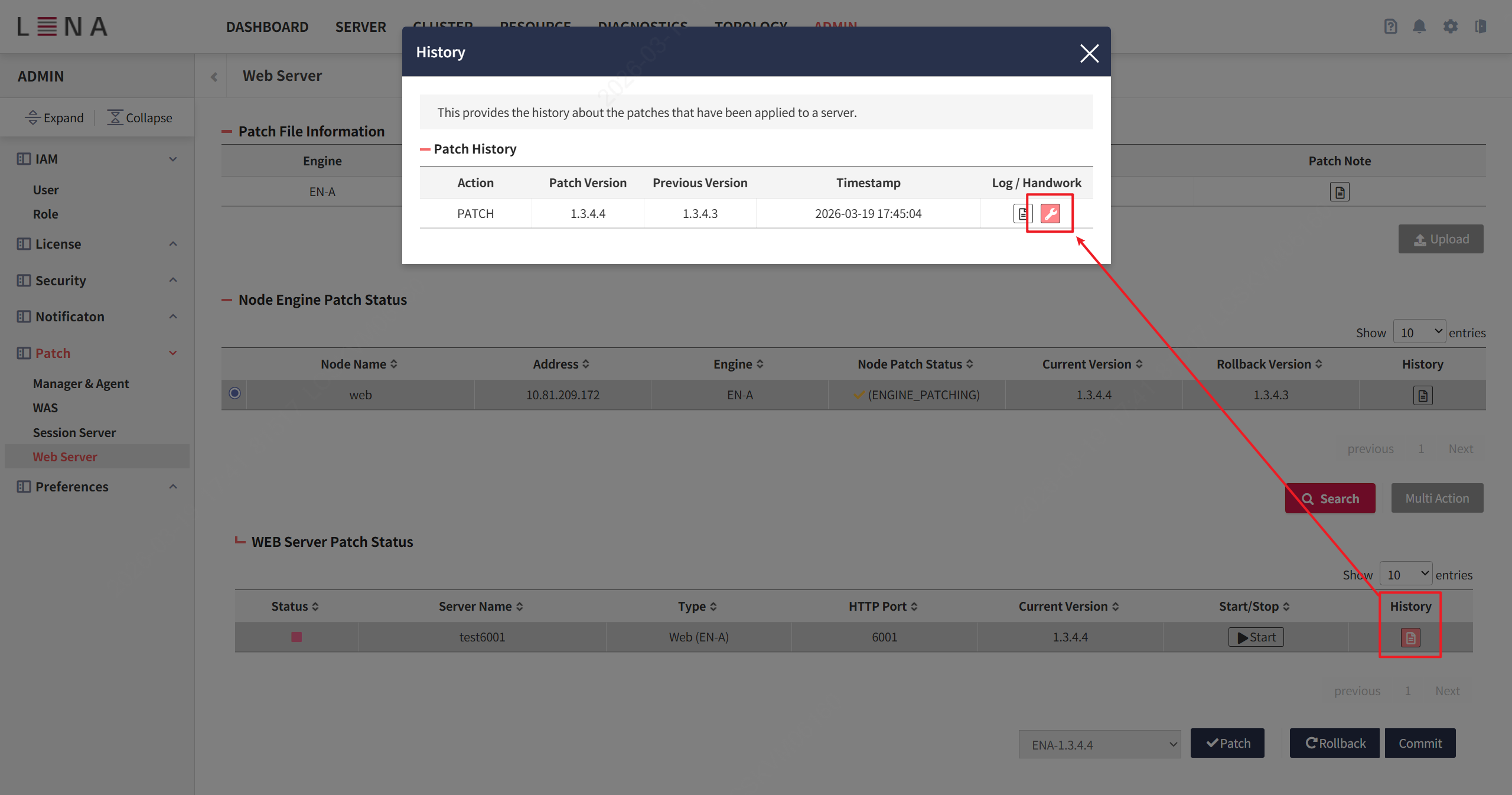Click the Preferences menu panel icon

pos(24,487)
